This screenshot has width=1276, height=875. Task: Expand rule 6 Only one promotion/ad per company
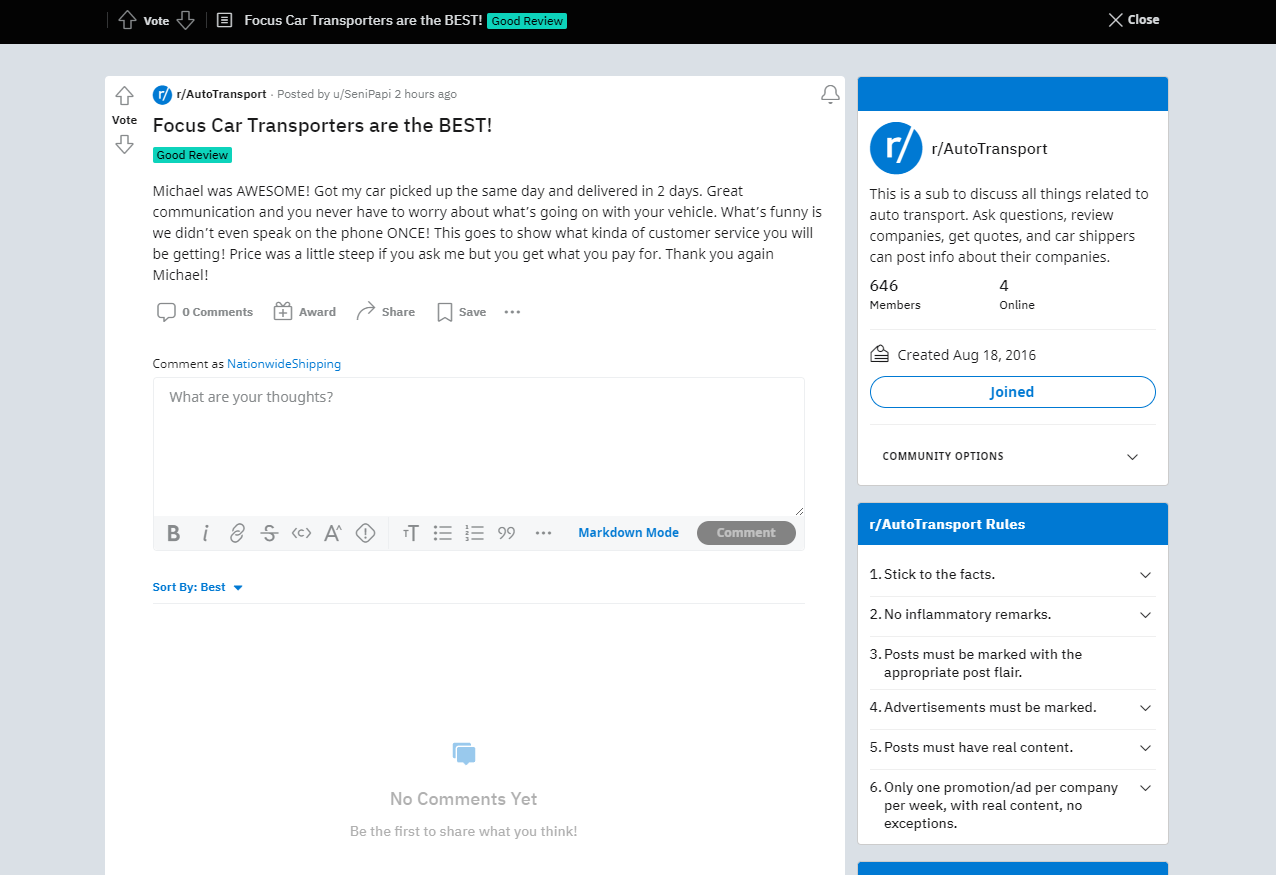pos(1012,806)
